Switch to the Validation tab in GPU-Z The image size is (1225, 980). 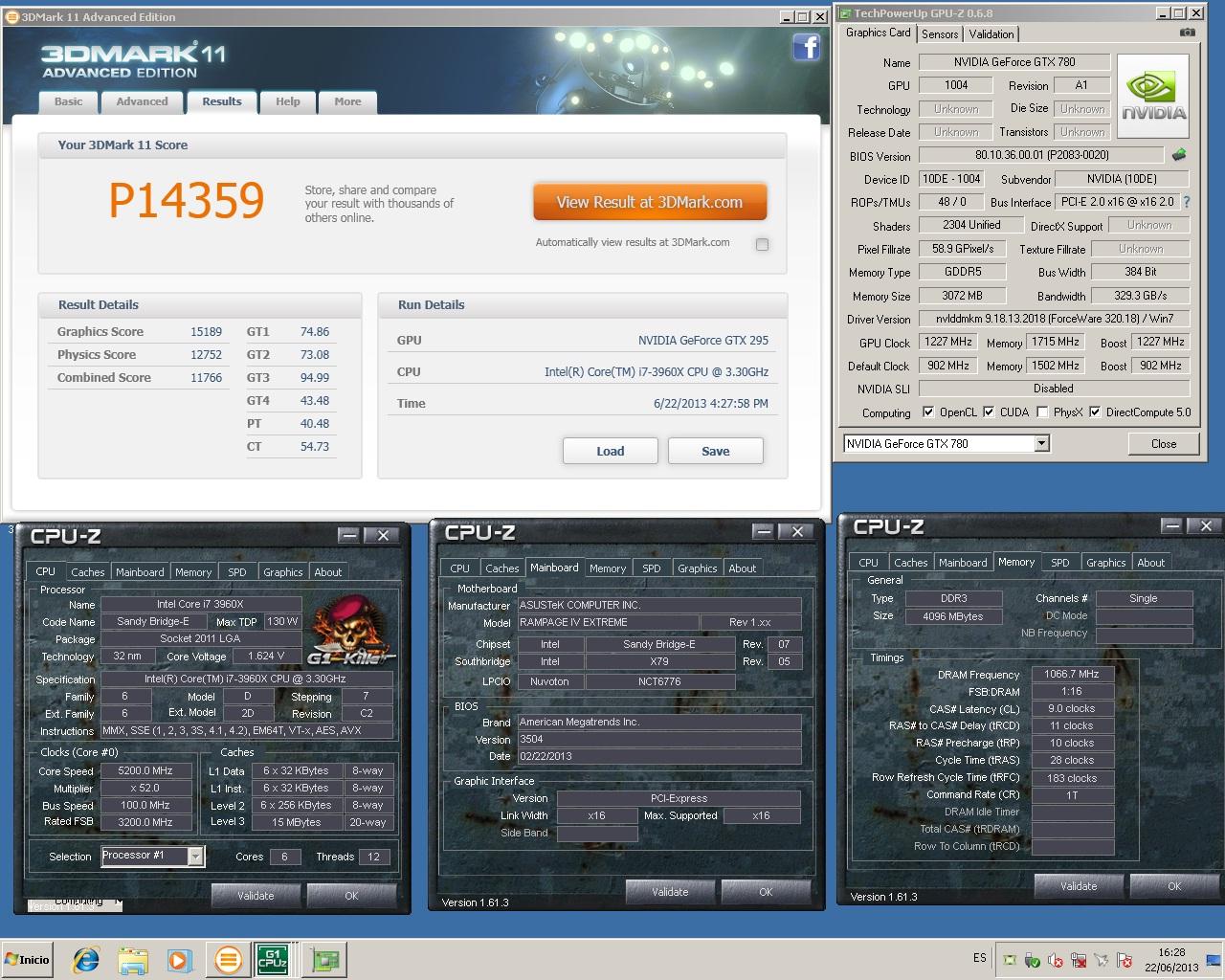tap(991, 34)
